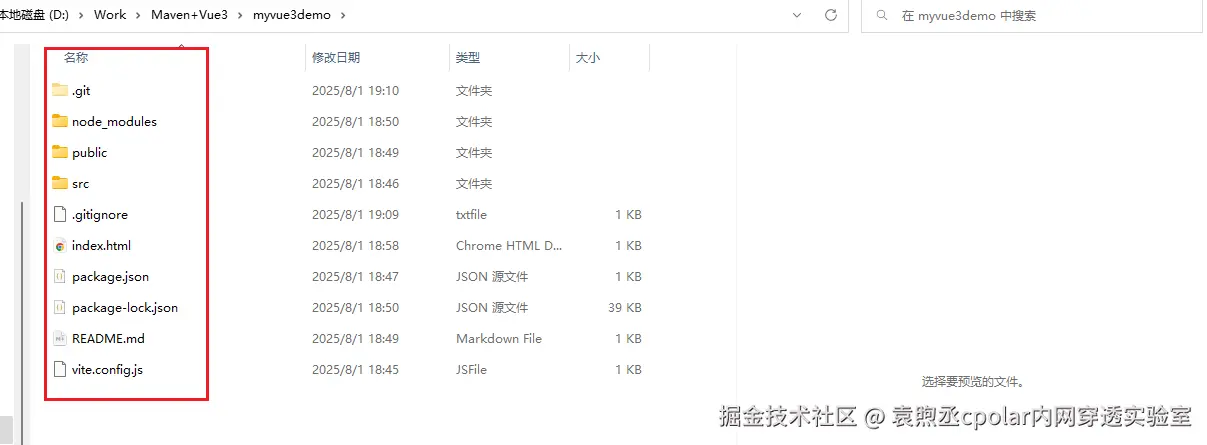Screen dimensions: 1207x445
Task: Open the address bar history dropdown
Action: (797, 15)
